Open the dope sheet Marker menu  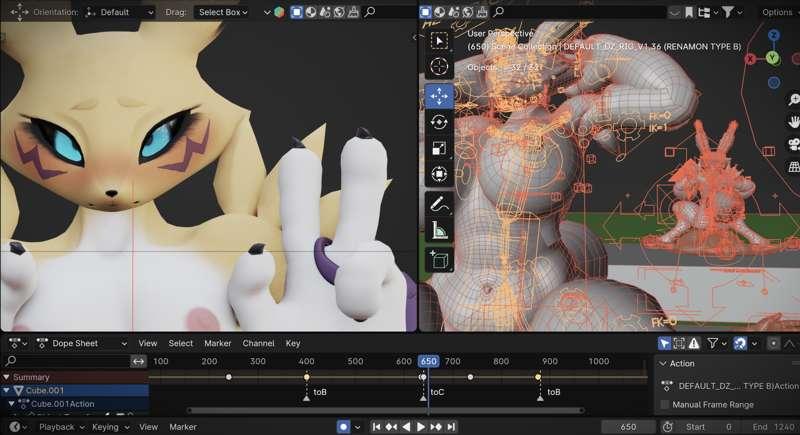tap(218, 344)
